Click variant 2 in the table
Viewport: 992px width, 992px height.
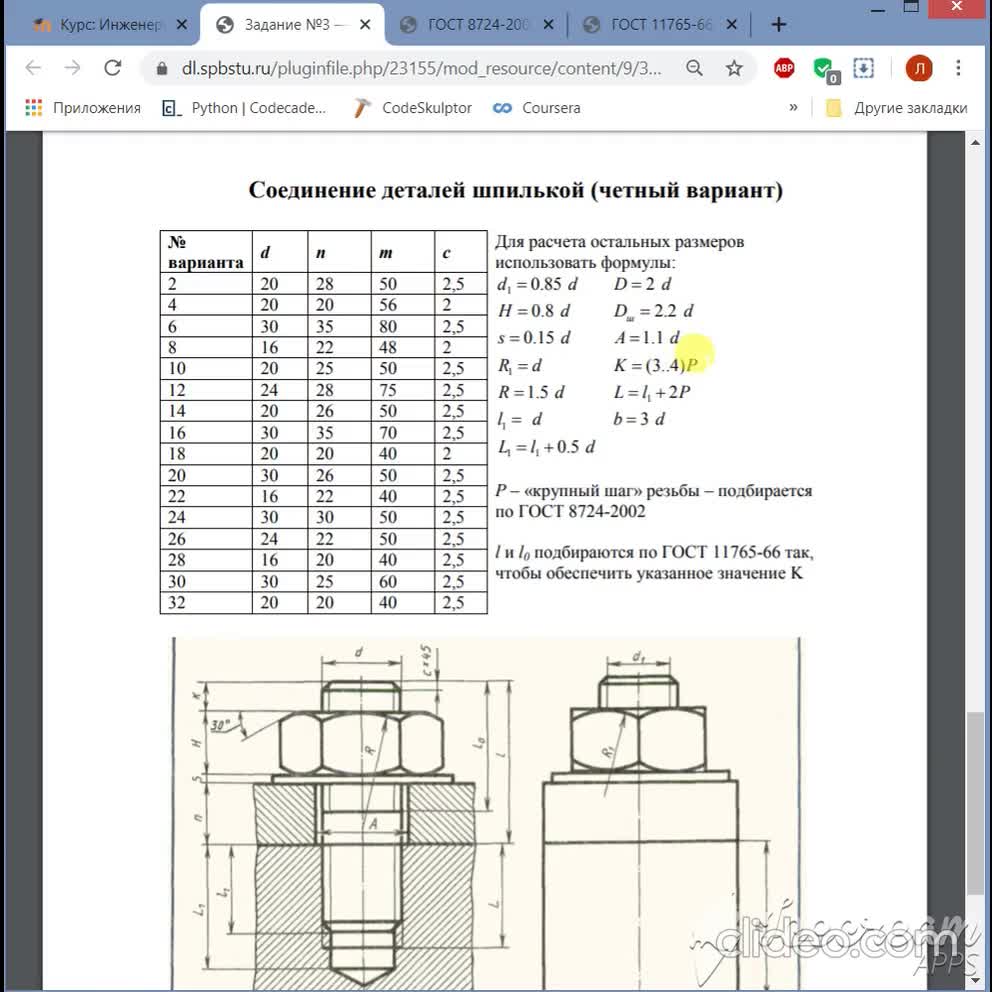click(206, 283)
